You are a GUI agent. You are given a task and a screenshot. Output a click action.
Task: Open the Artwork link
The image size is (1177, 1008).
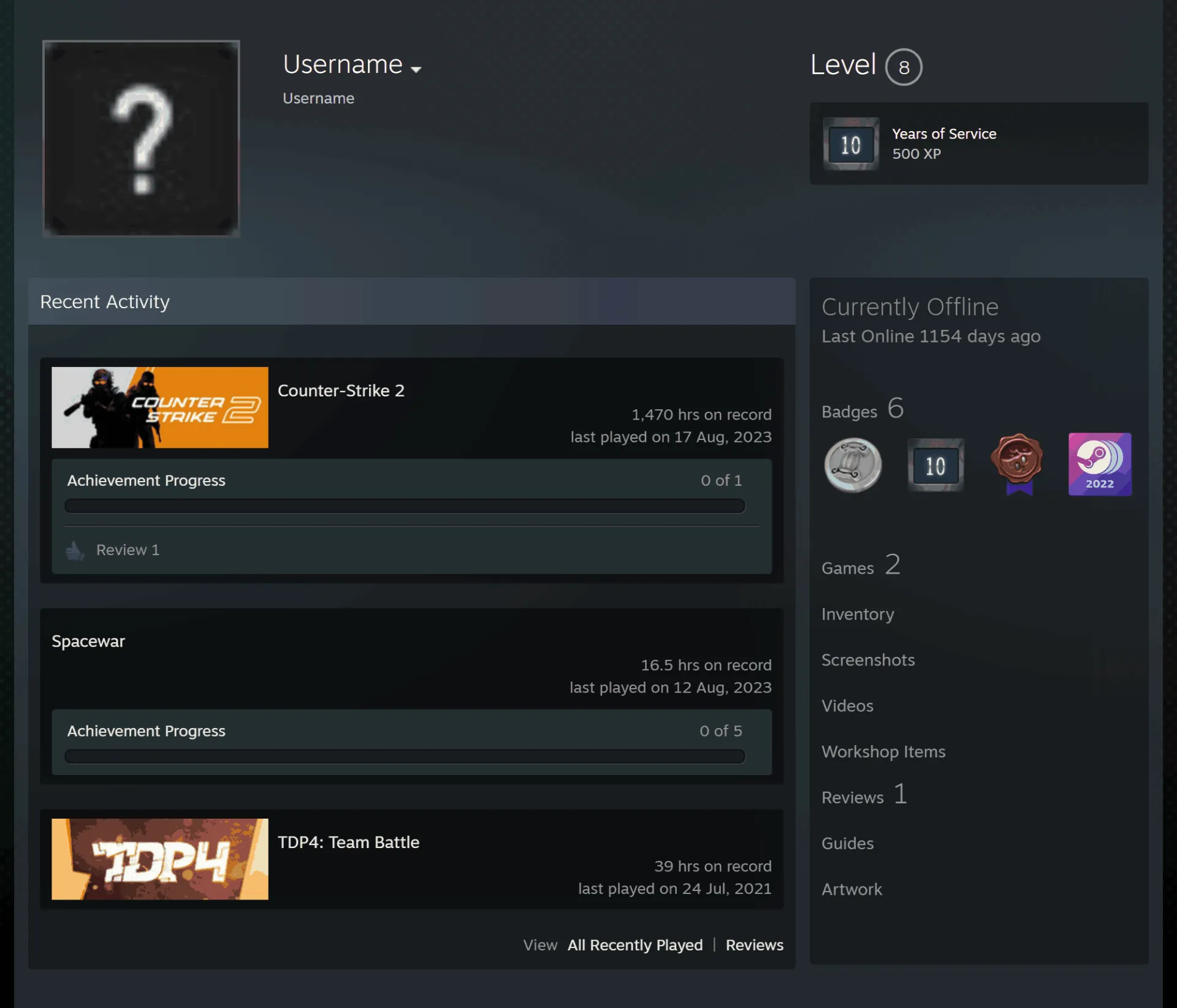pyautogui.click(x=851, y=890)
